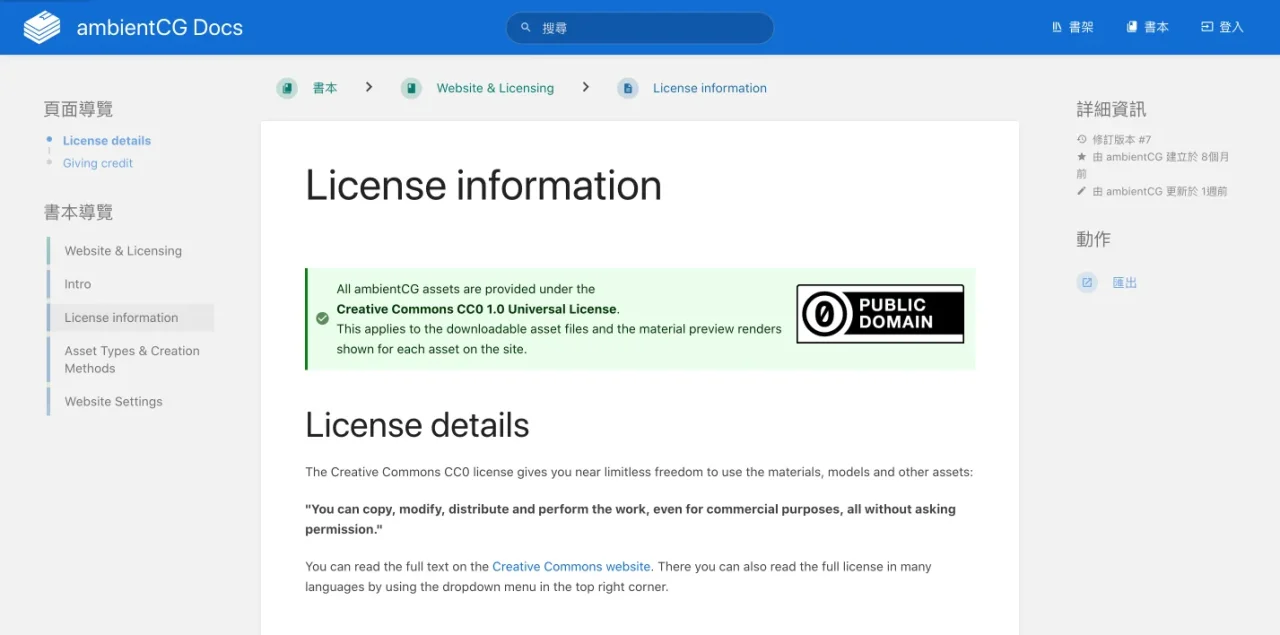Click the License information breadcrumb page icon
Image resolution: width=1280 pixels, height=635 pixels.
click(x=628, y=88)
